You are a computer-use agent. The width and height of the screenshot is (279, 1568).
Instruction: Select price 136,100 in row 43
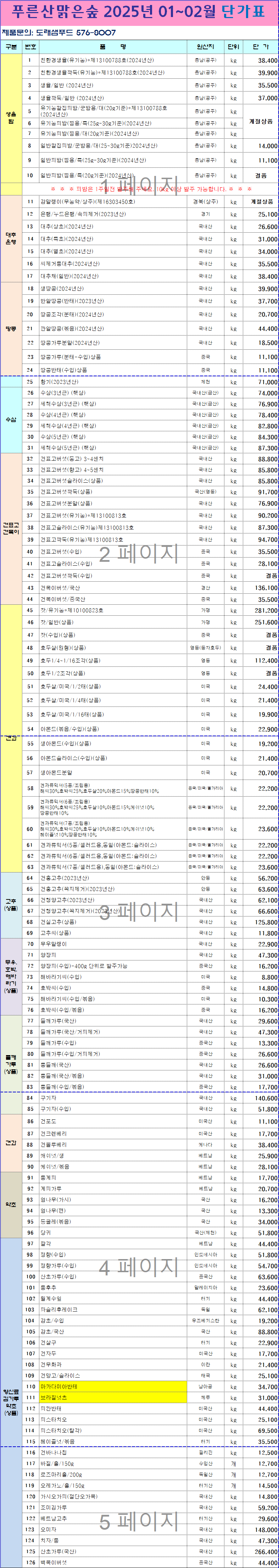(266, 588)
